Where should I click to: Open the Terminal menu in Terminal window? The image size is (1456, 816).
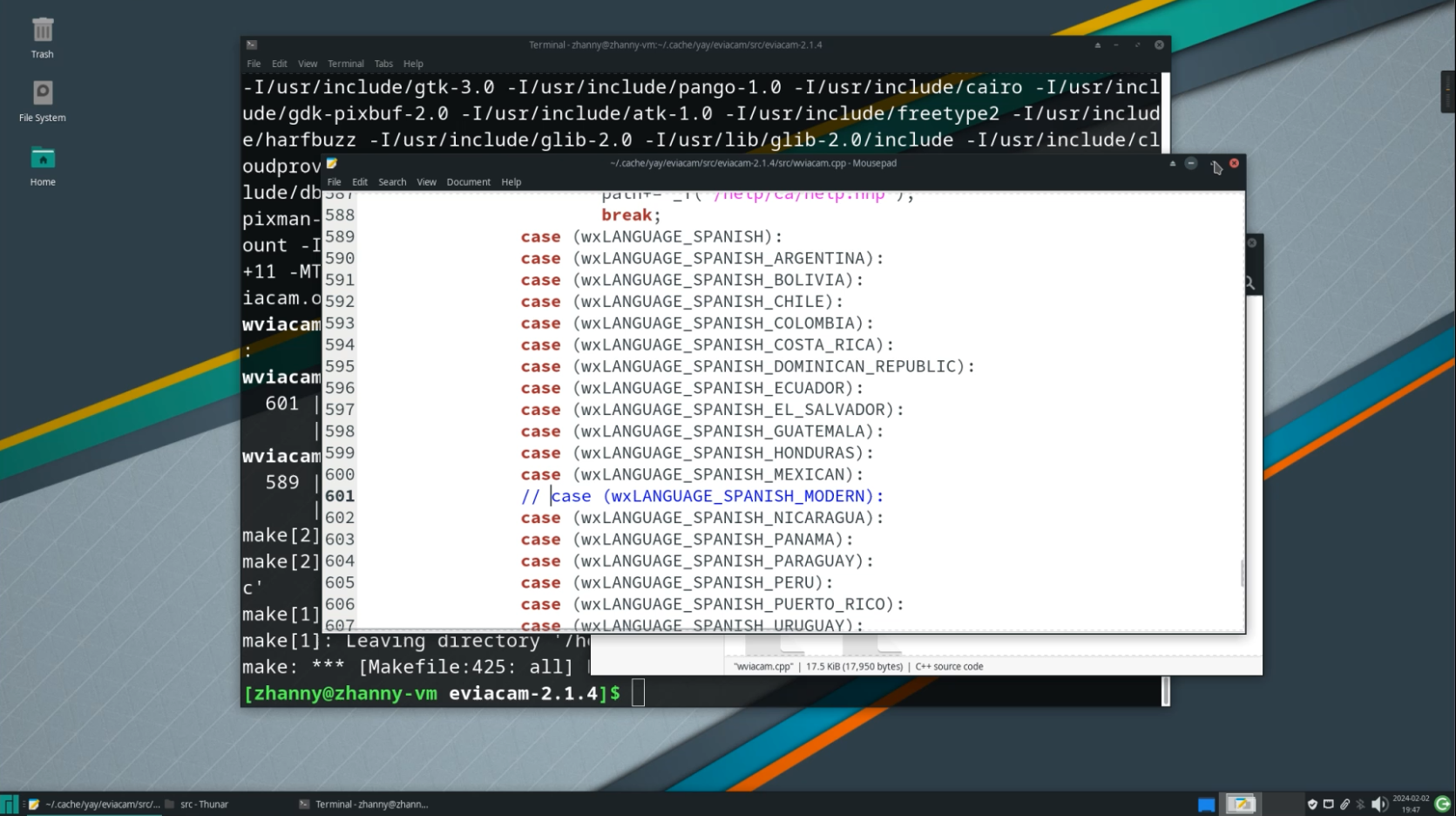point(346,64)
